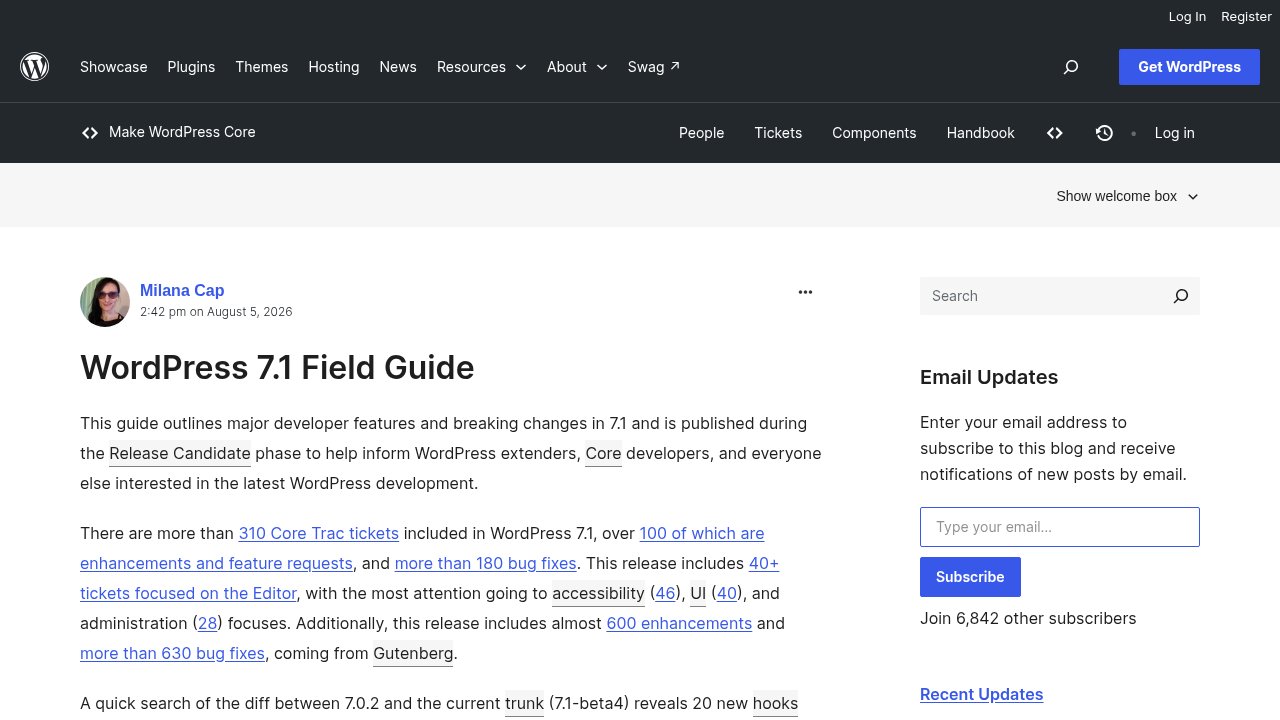Open the 40 UI tickets link
Viewport: 1280px width, 720px height.
(x=727, y=593)
